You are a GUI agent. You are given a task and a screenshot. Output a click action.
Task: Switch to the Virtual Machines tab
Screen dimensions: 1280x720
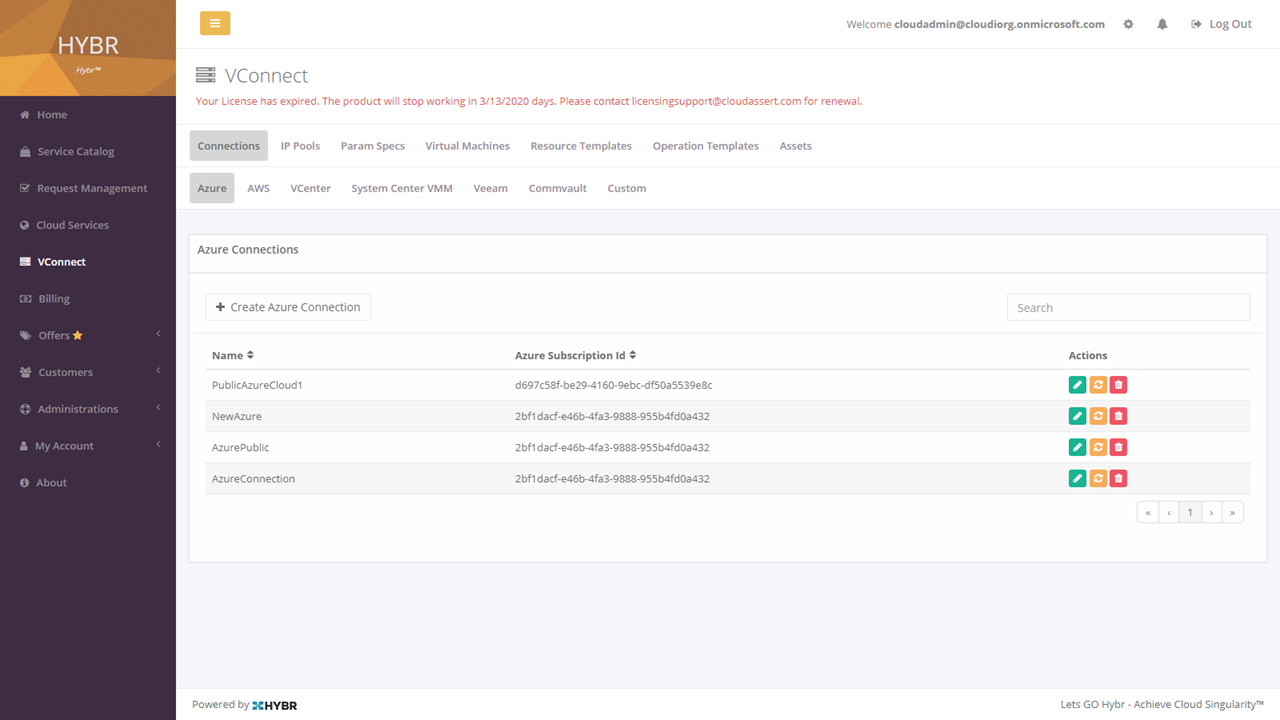coord(467,146)
